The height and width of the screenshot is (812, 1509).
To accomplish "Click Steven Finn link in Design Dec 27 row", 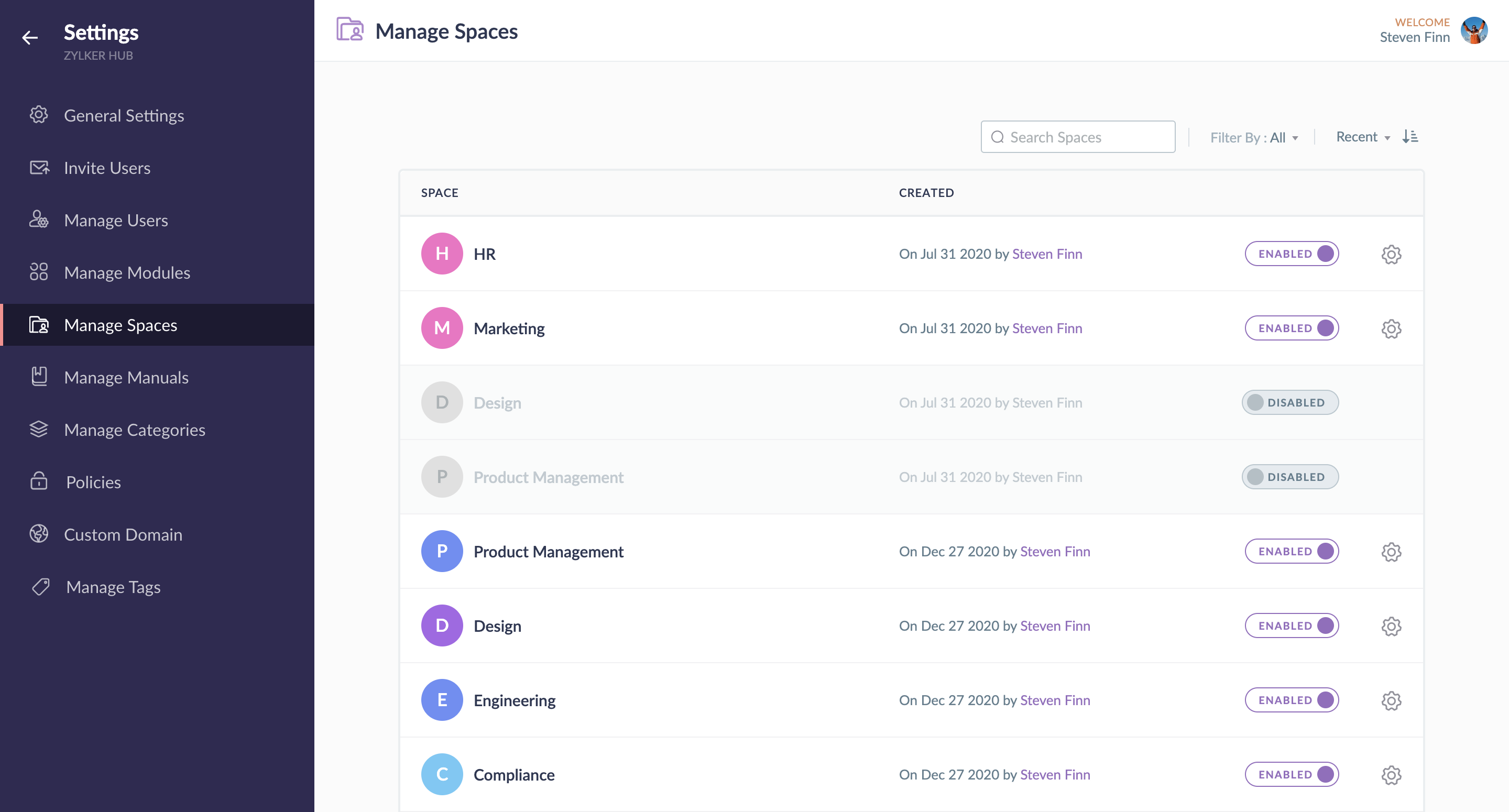I will (1054, 626).
